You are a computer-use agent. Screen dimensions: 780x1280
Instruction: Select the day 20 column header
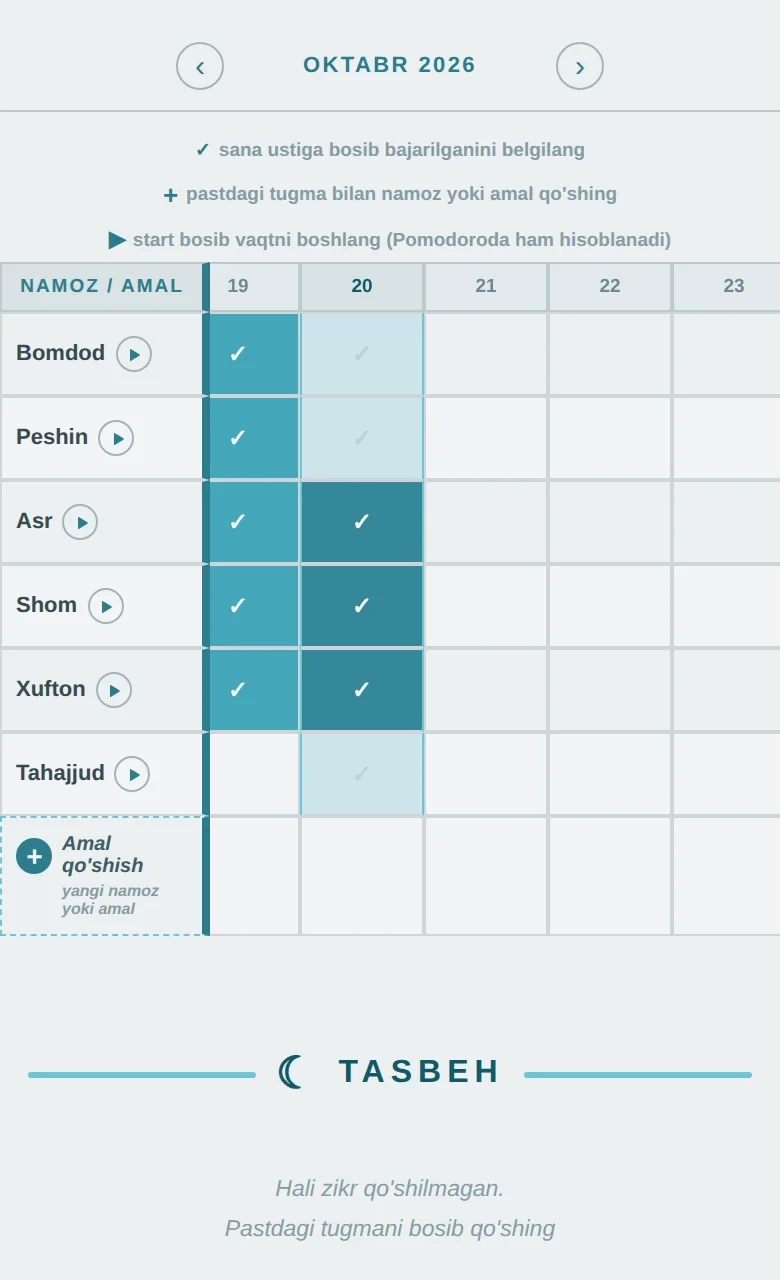362,287
